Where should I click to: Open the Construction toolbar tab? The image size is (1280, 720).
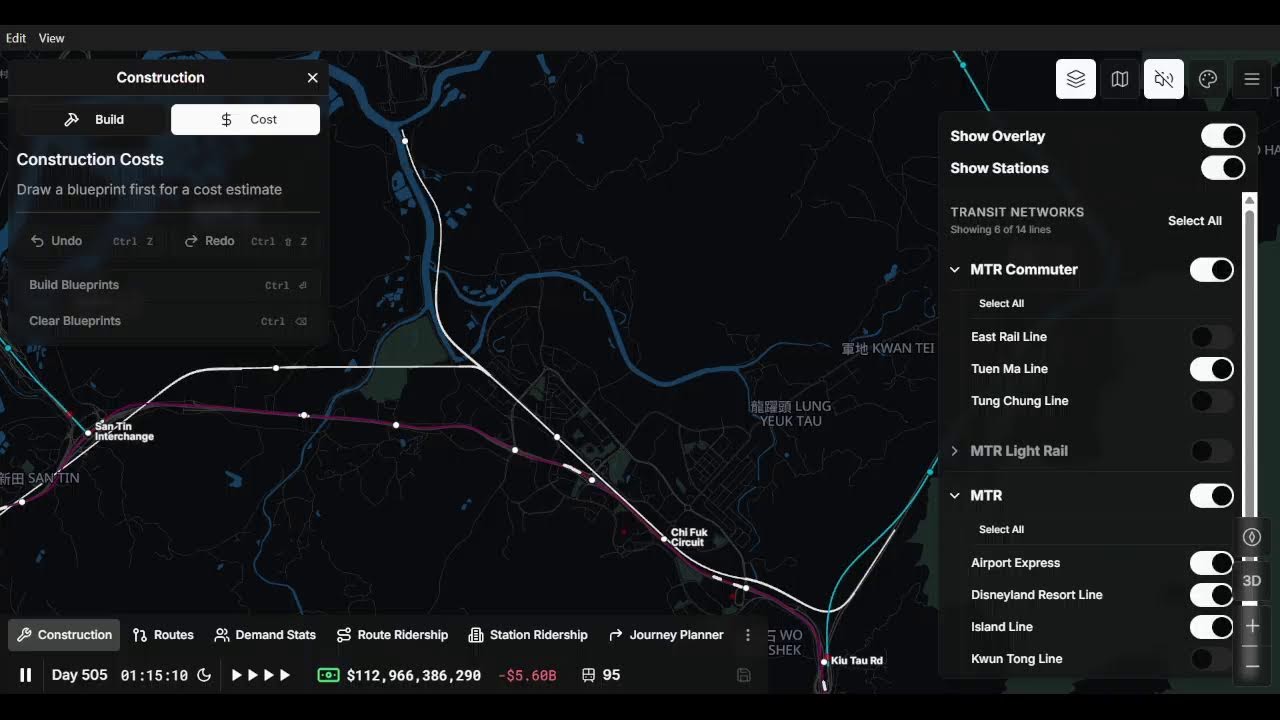(x=65, y=635)
